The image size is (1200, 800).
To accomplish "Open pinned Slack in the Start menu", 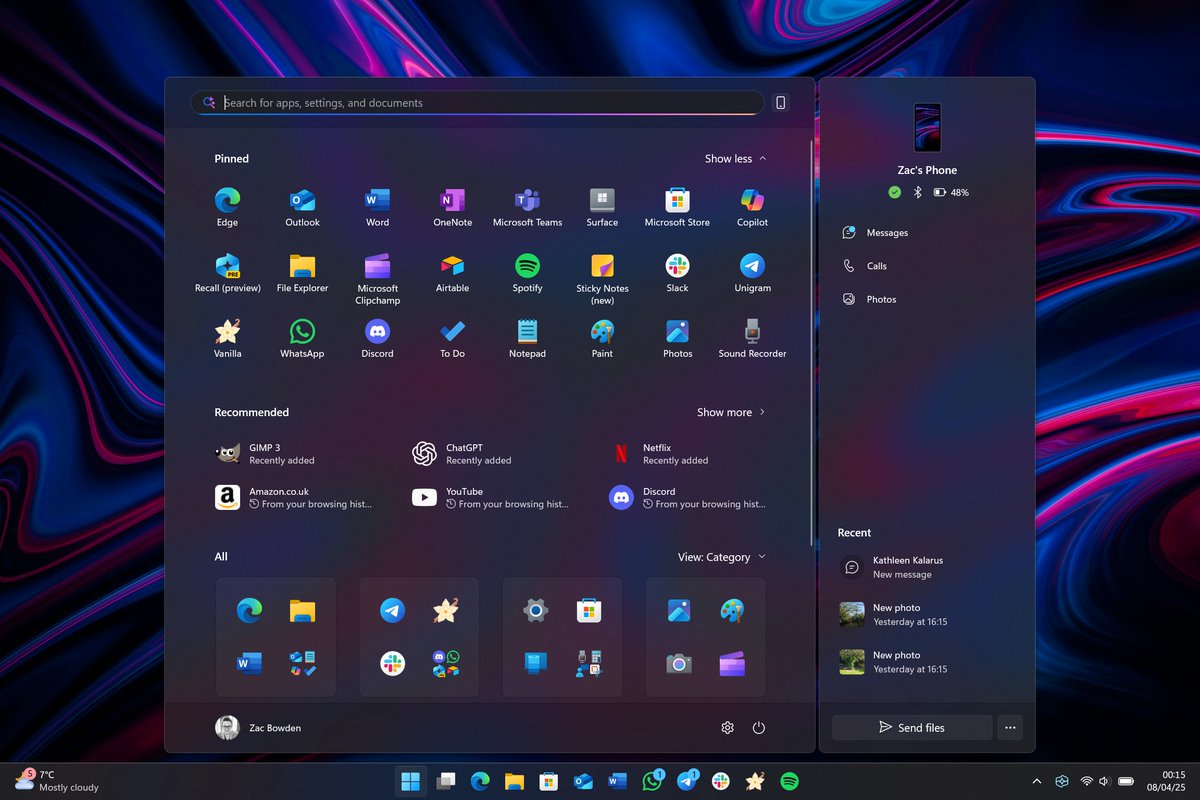I will [x=677, y=273].
